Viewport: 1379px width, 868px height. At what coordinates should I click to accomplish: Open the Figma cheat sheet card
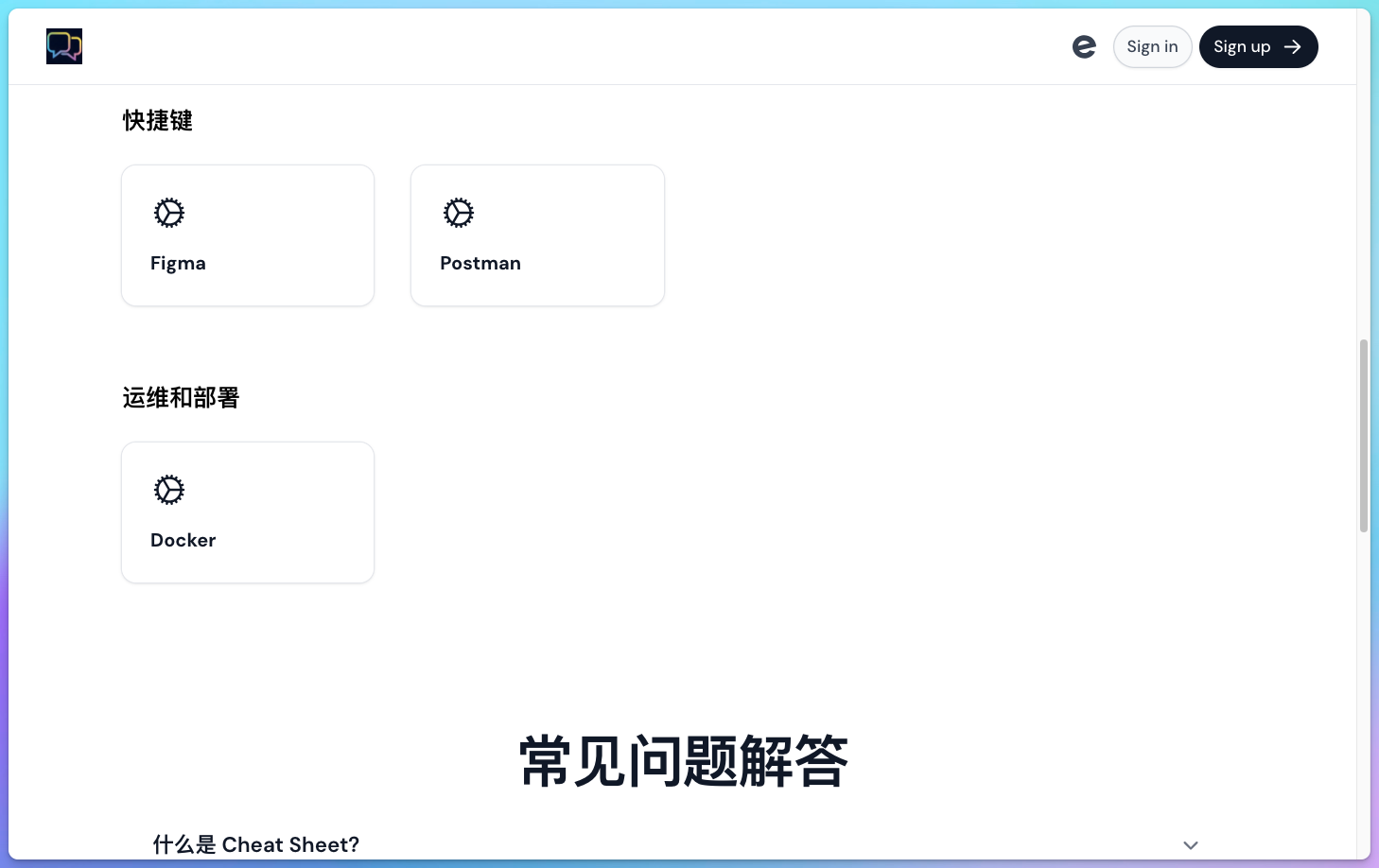(248, 234)
